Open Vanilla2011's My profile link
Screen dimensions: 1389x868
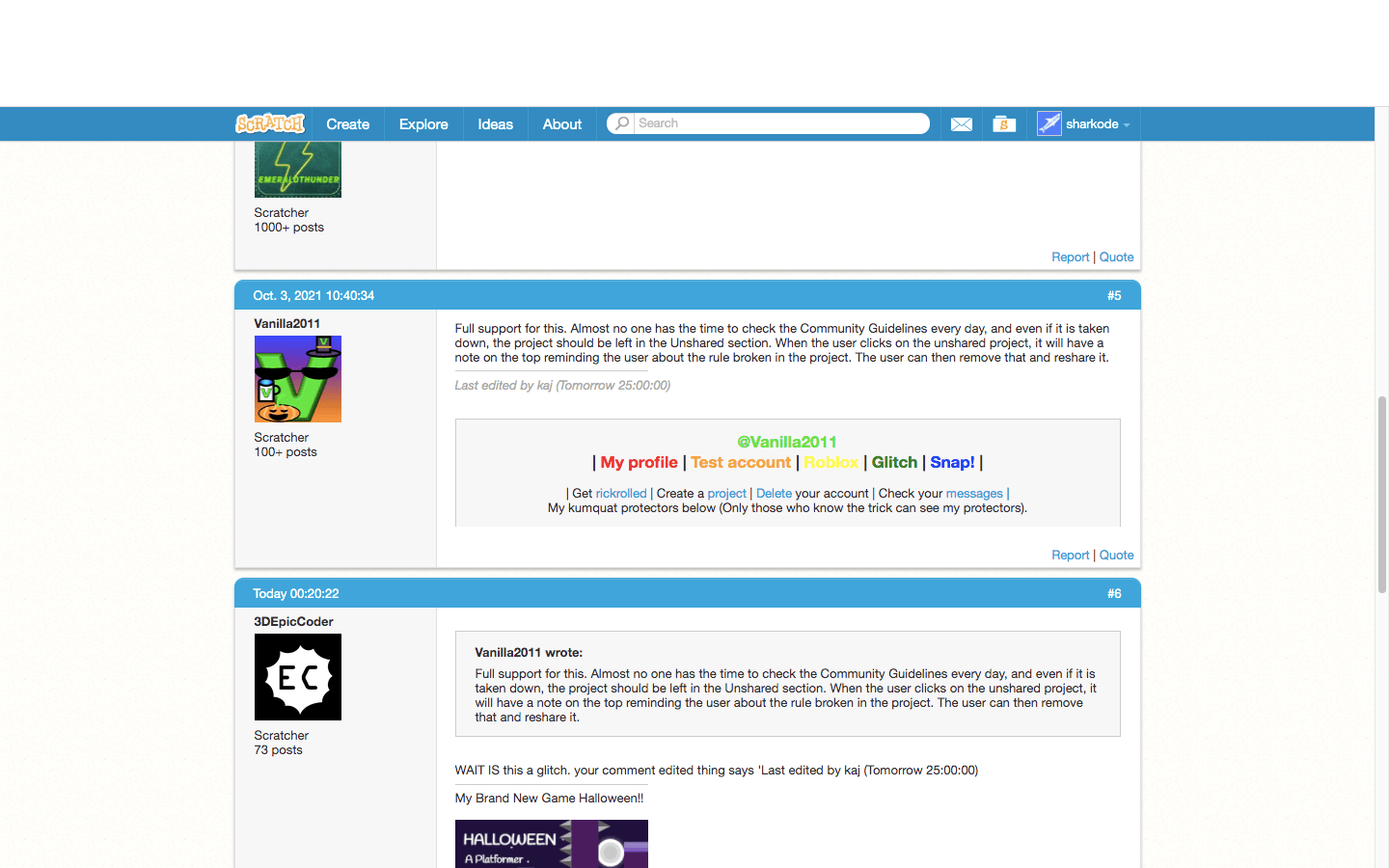(639, 462)
